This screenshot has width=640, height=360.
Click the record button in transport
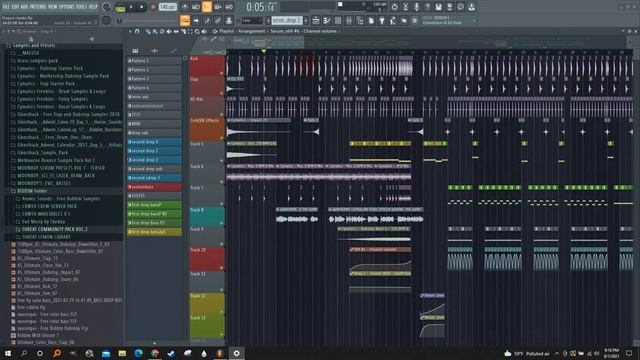point(153,7)
